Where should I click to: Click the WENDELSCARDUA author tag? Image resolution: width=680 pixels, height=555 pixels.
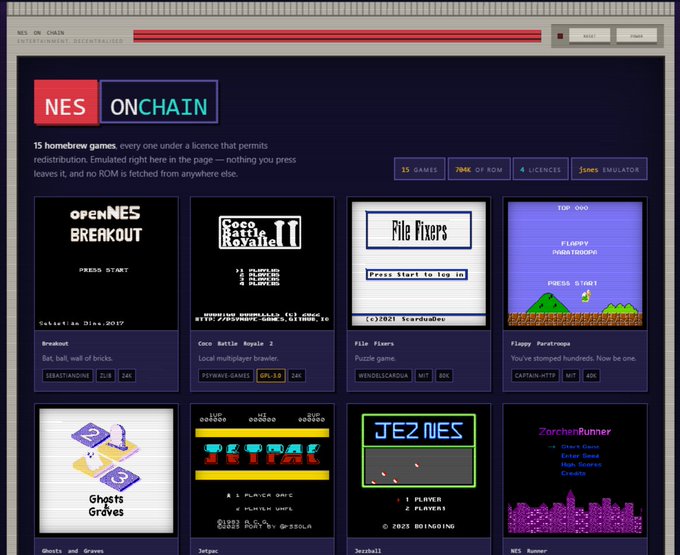pyautogui.click(x=383, y=375)
